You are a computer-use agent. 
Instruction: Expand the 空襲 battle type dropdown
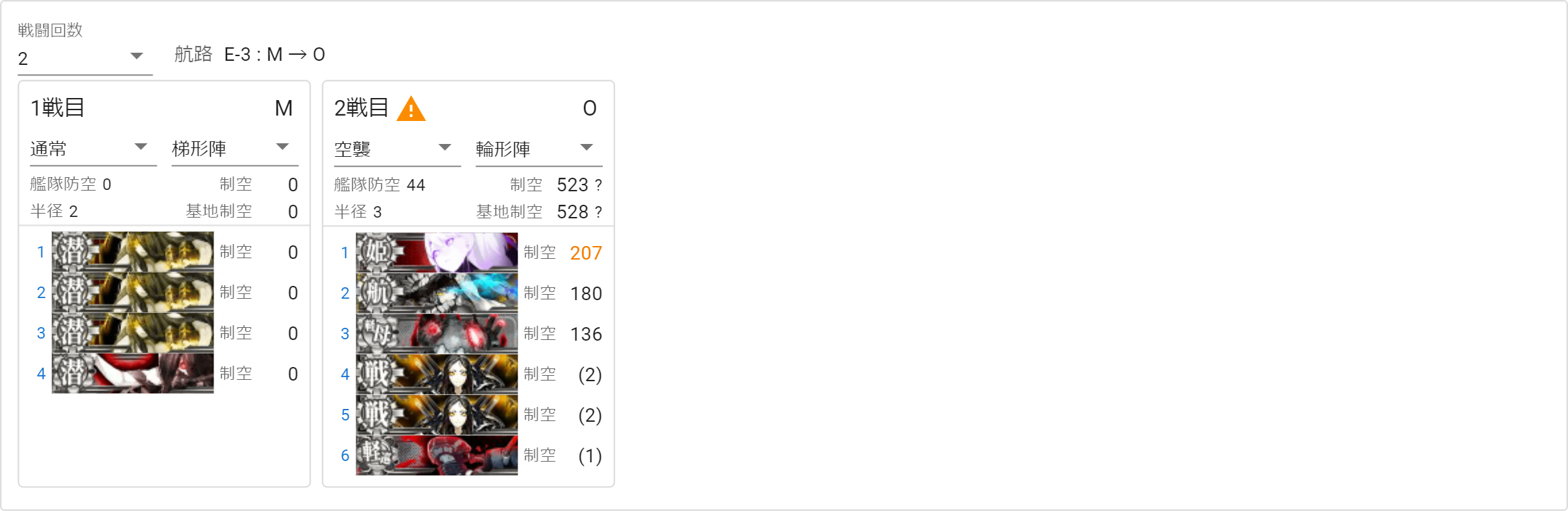point(397,149)
